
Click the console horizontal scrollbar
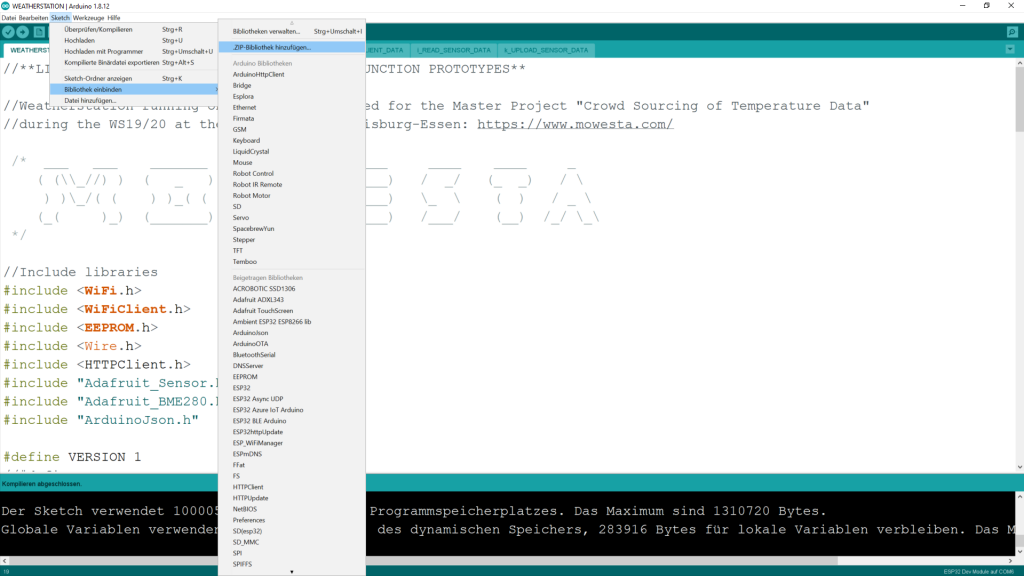(x=423, y=560)
